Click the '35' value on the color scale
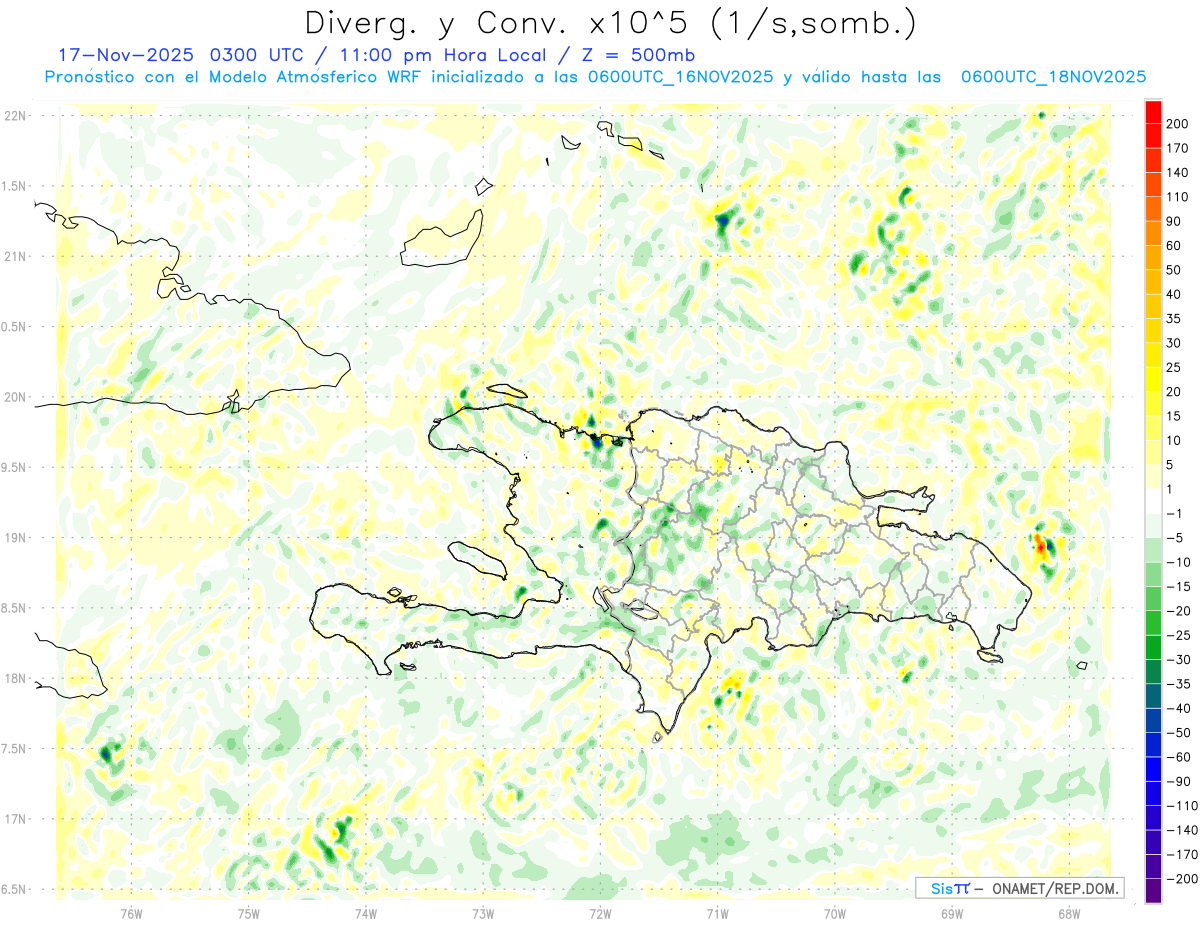The image size is (1200, 927). (1174, 319)
